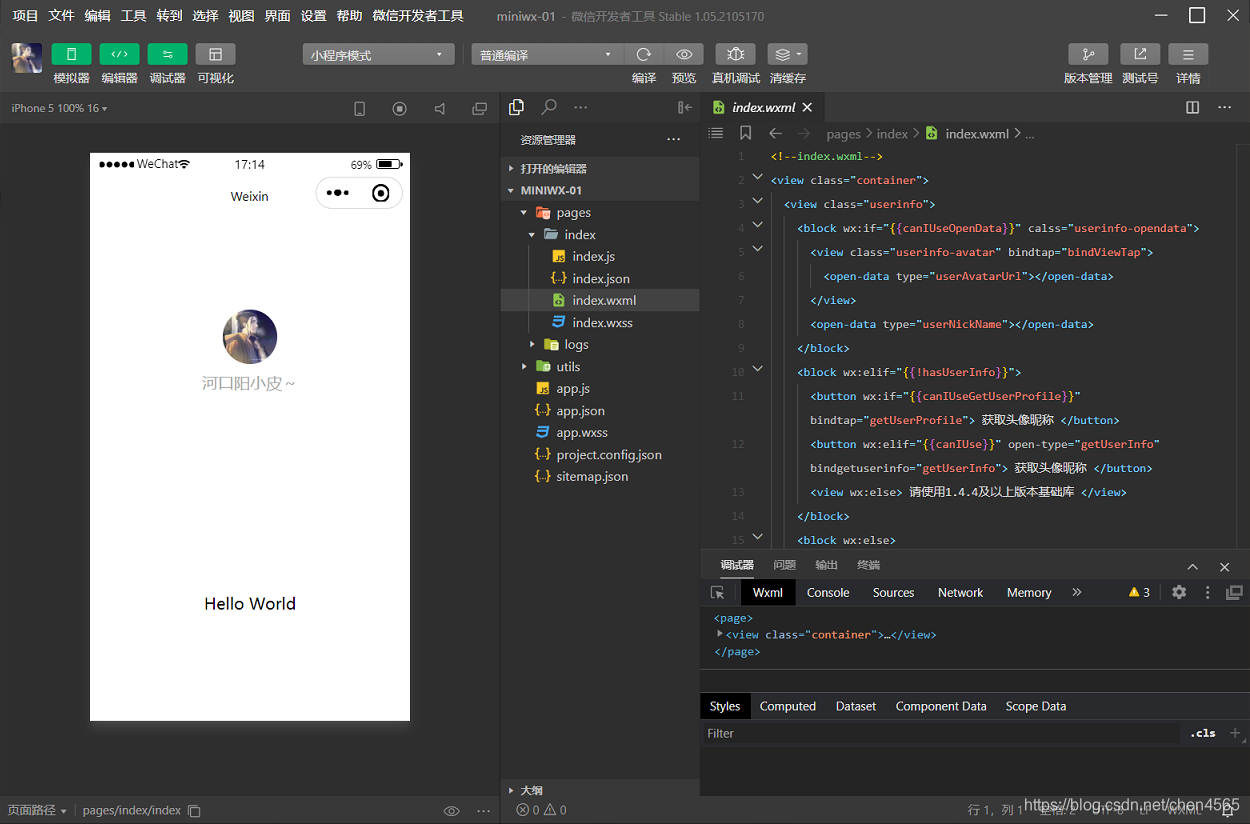Open index.wxss in the file tree
Image resolution: width=1250 pixels, height=824 pixels.
click(x=600, y=323)
